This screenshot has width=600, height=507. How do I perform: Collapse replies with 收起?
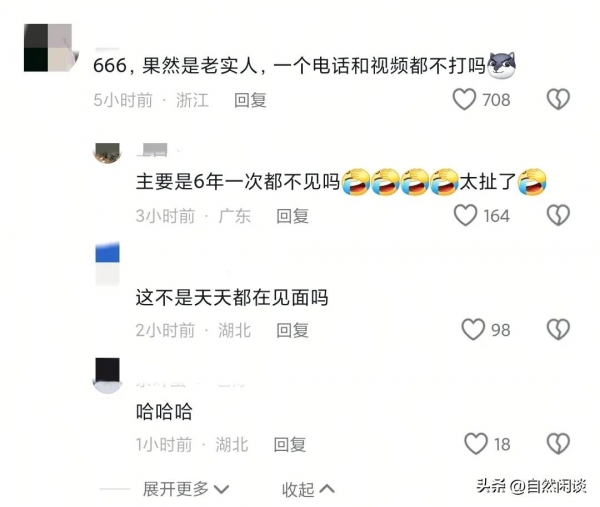[308, 489]
